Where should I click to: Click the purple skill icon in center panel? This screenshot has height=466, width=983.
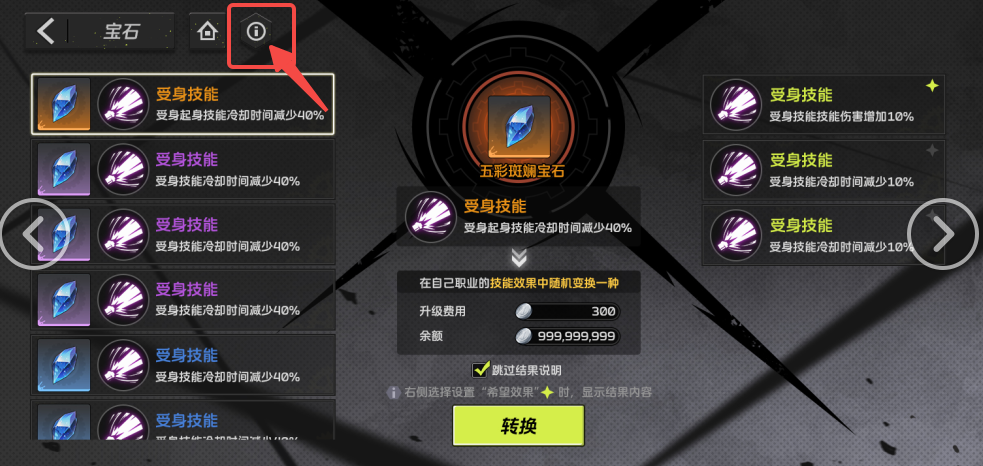(431, 216)
